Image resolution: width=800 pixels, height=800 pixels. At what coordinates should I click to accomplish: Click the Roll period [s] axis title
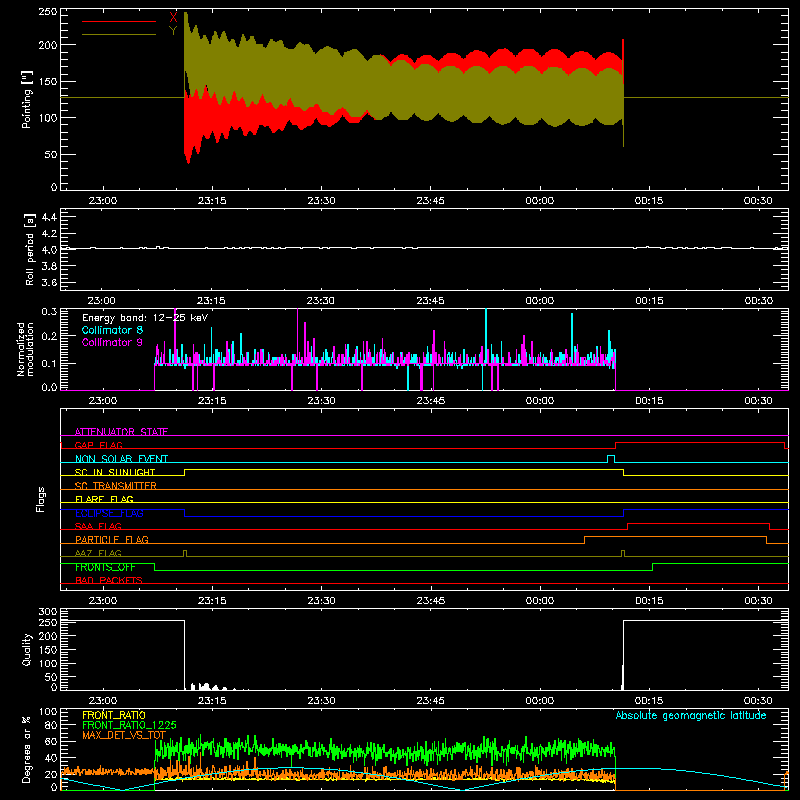click(x=30, y=249)
